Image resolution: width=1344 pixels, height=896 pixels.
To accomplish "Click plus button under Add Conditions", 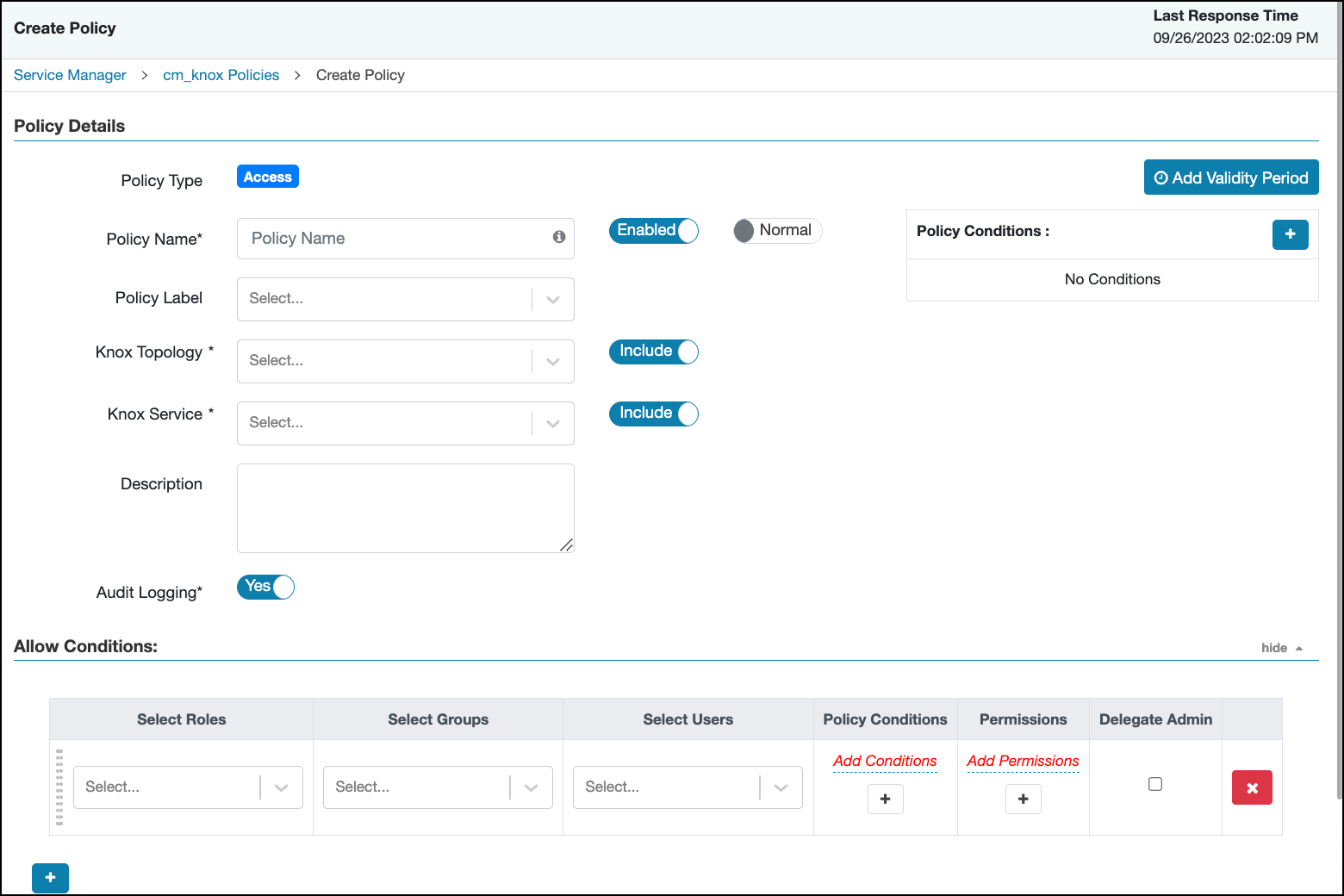I will click(885, 800).
